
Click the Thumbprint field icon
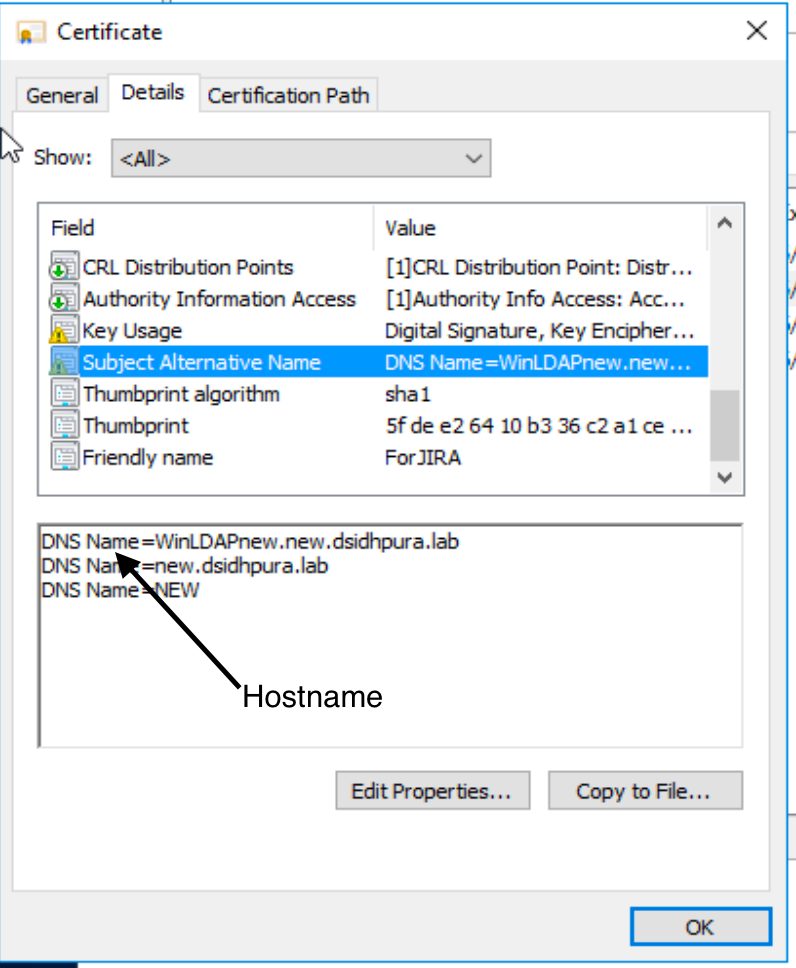click(64, 425)
